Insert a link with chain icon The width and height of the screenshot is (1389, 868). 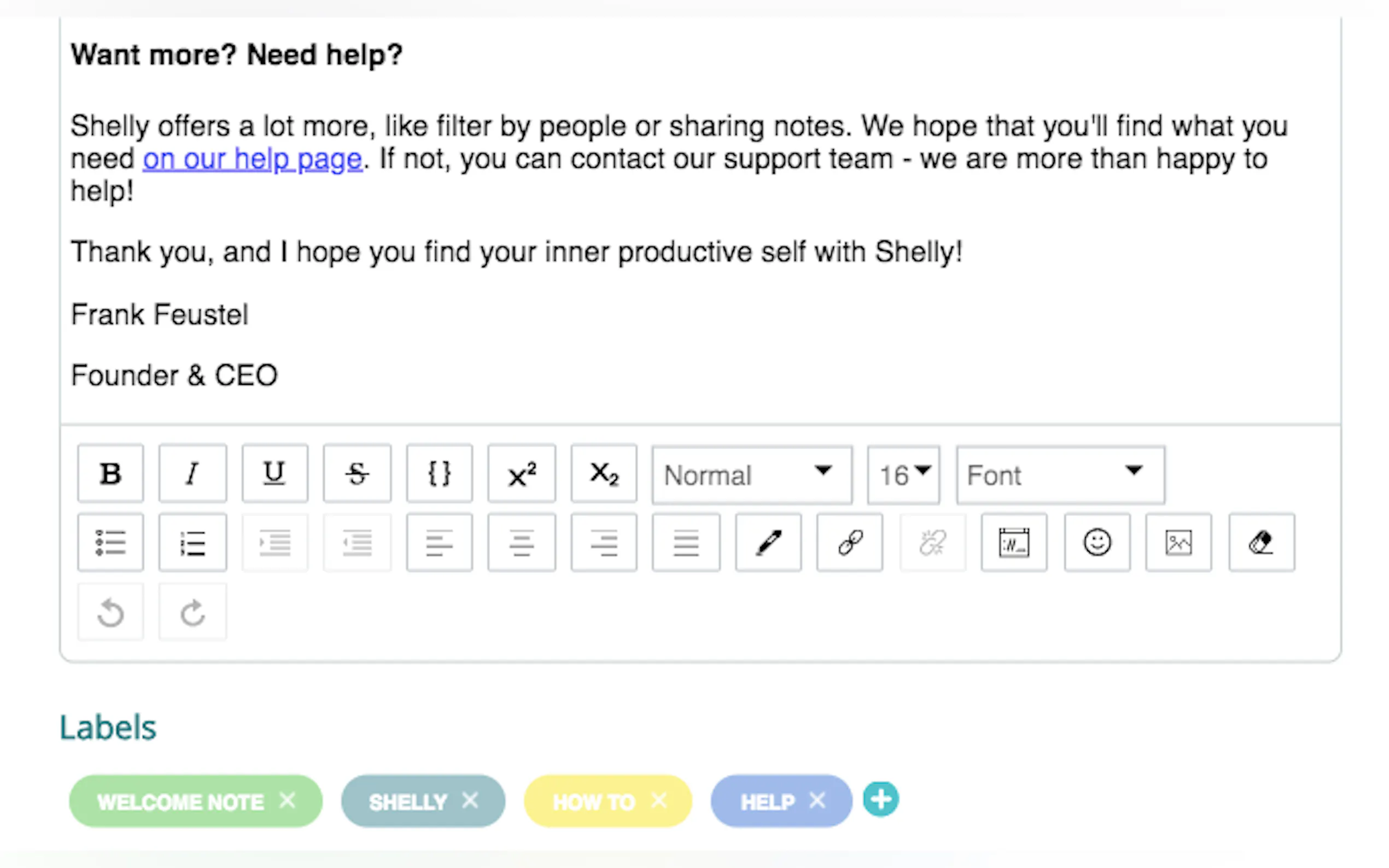click(x=850, y=542)
